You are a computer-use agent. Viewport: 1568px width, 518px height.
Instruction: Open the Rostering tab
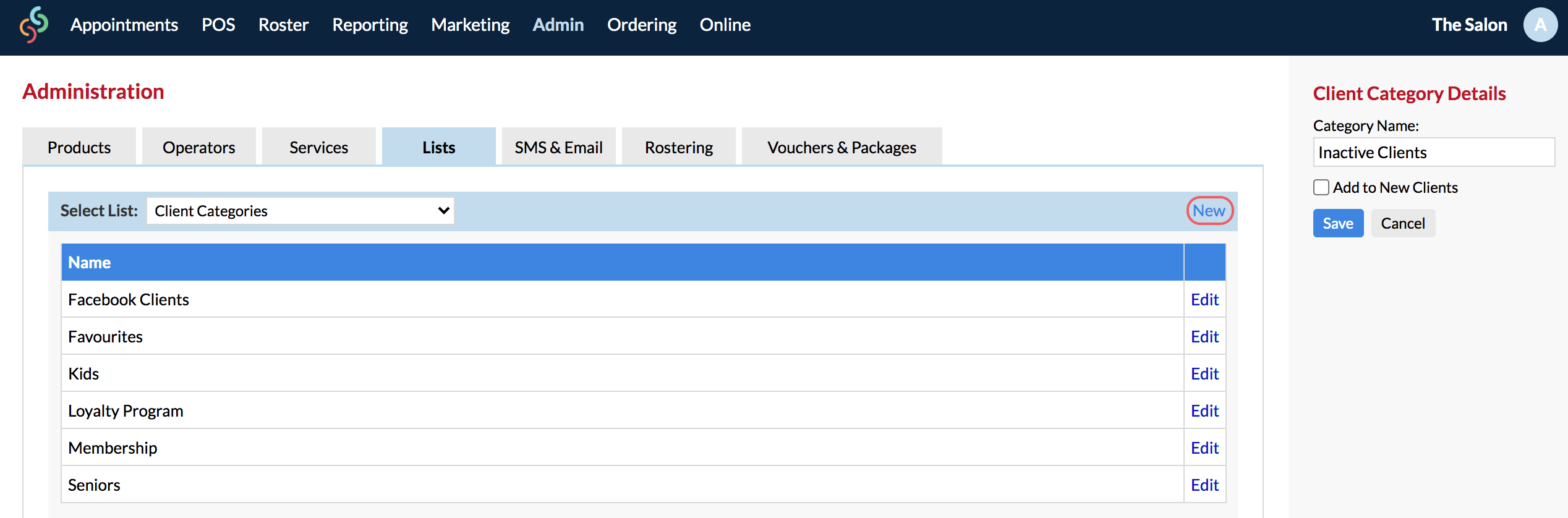point(679,146)
